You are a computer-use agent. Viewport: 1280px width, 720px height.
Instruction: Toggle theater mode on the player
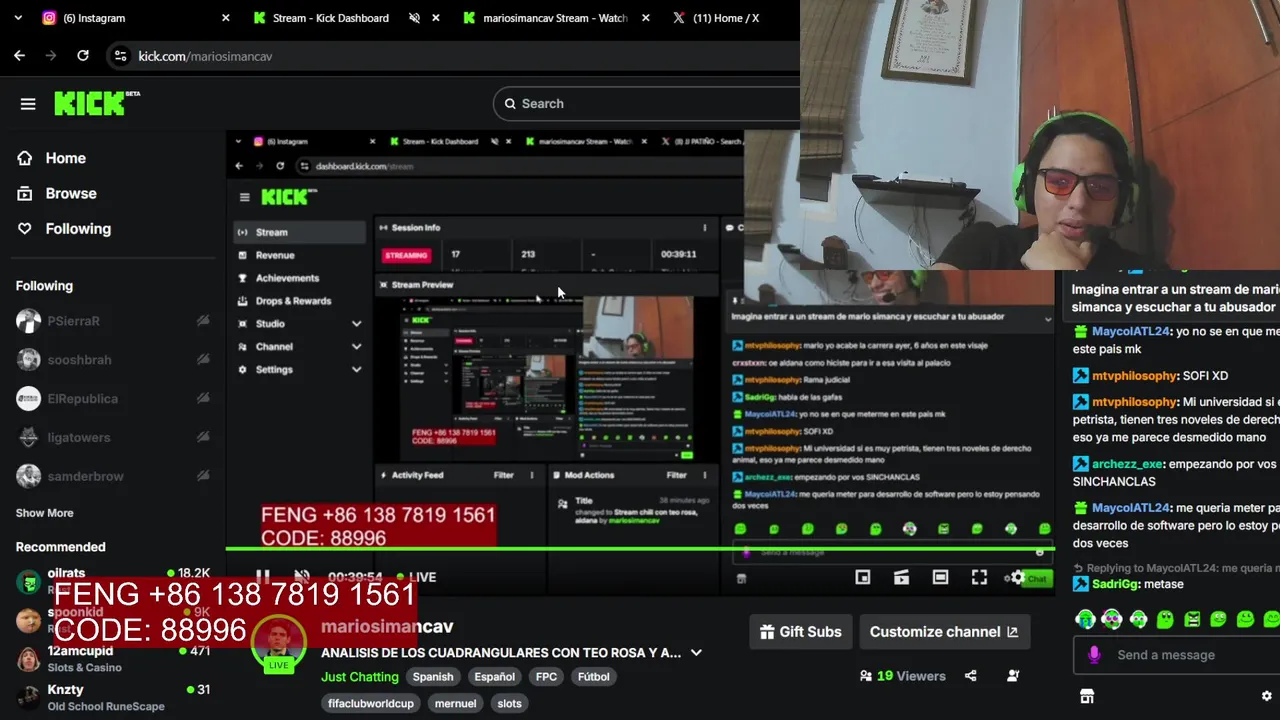pyautogui.click(x=940, y=577)
